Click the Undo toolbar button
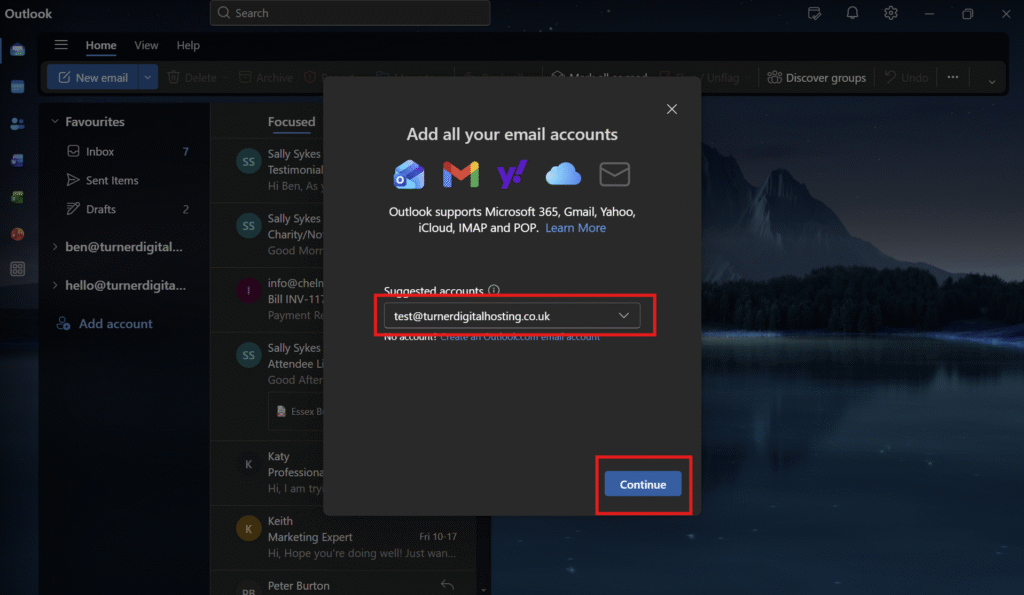Viewport: 1024px width, 595px height. 906,78
